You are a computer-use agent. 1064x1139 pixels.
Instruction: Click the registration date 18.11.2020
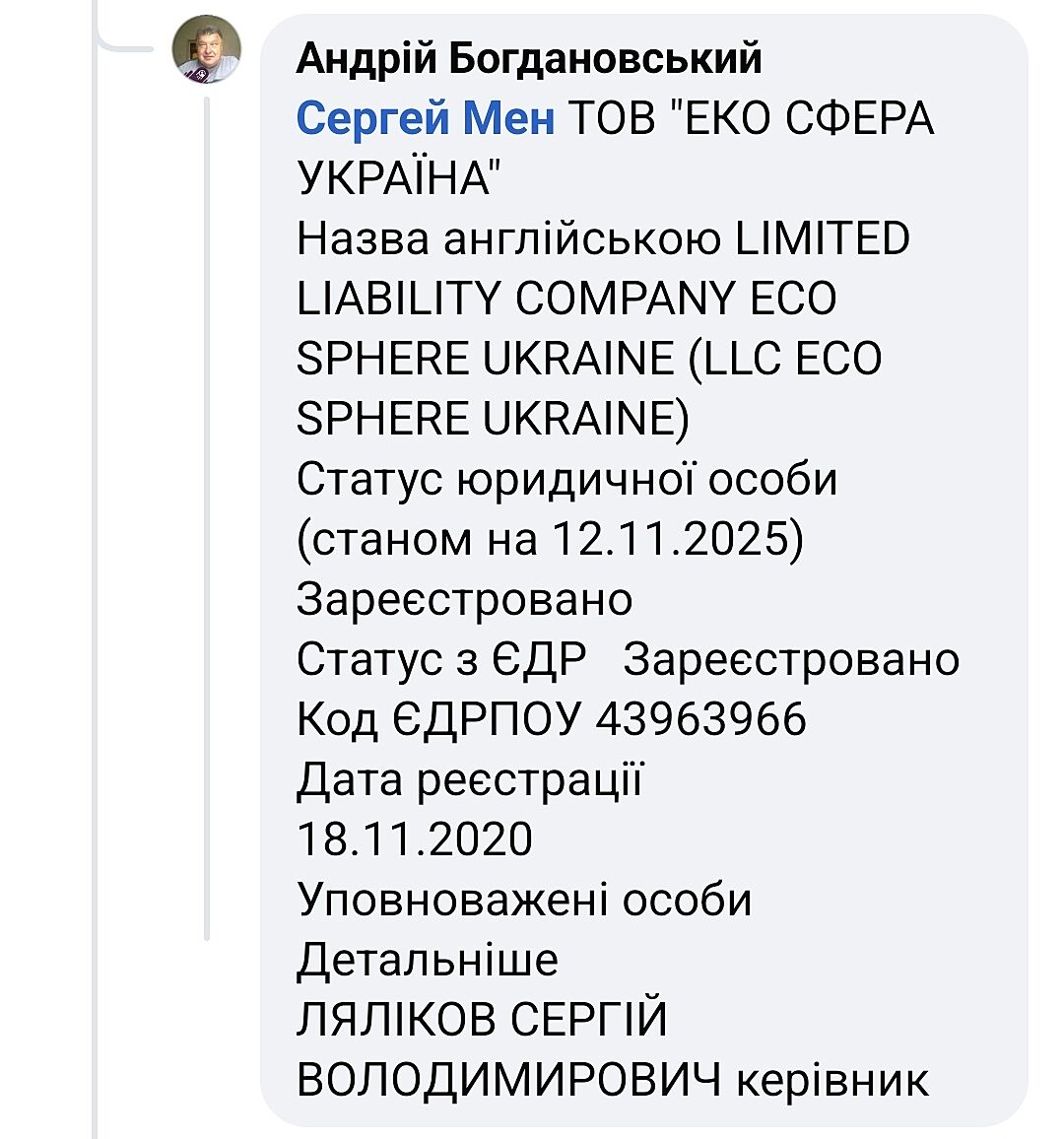click(414, 839)
